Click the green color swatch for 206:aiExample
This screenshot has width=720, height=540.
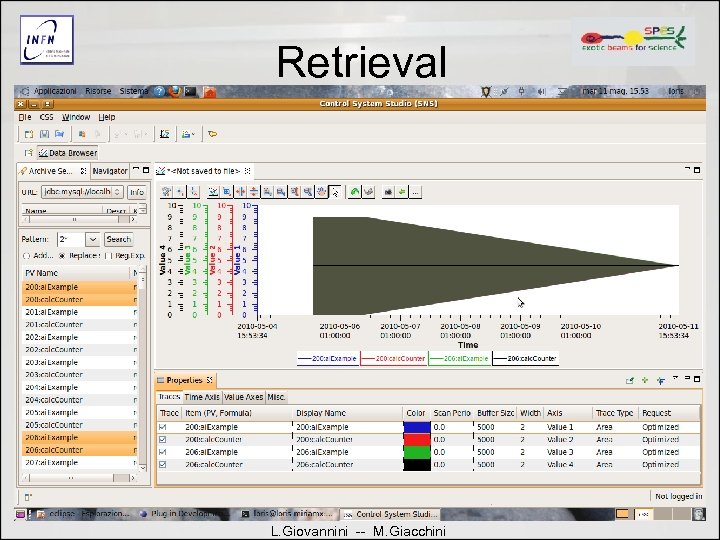(x=416, y=452)
